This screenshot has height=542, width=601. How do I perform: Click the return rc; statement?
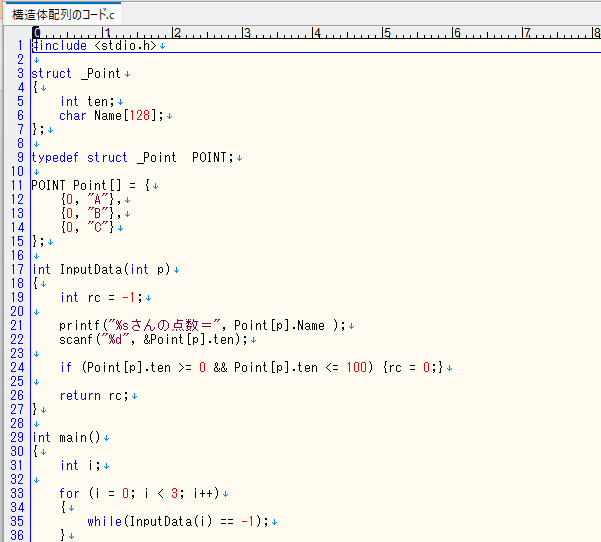pyautogui.click(x=93, y=395)
